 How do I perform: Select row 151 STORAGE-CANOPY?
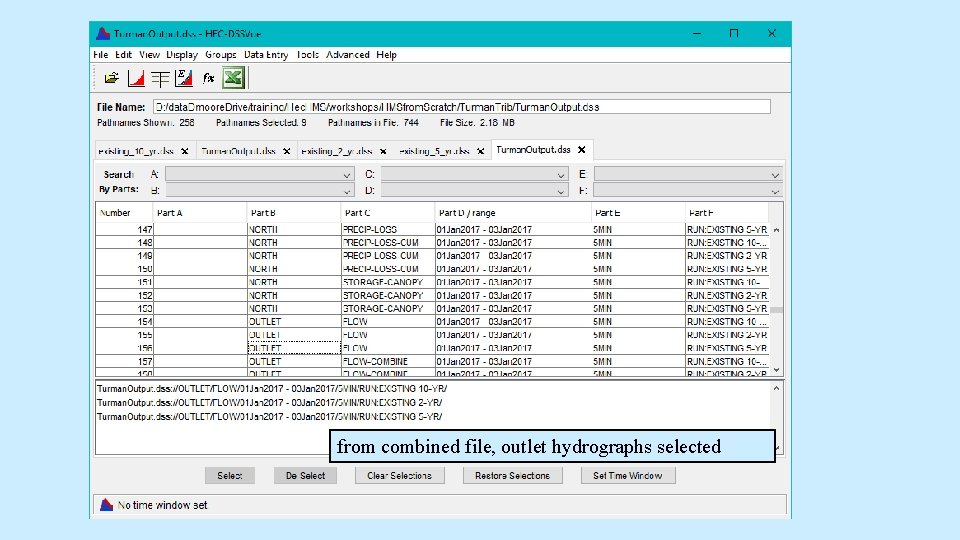click(432, 282)
